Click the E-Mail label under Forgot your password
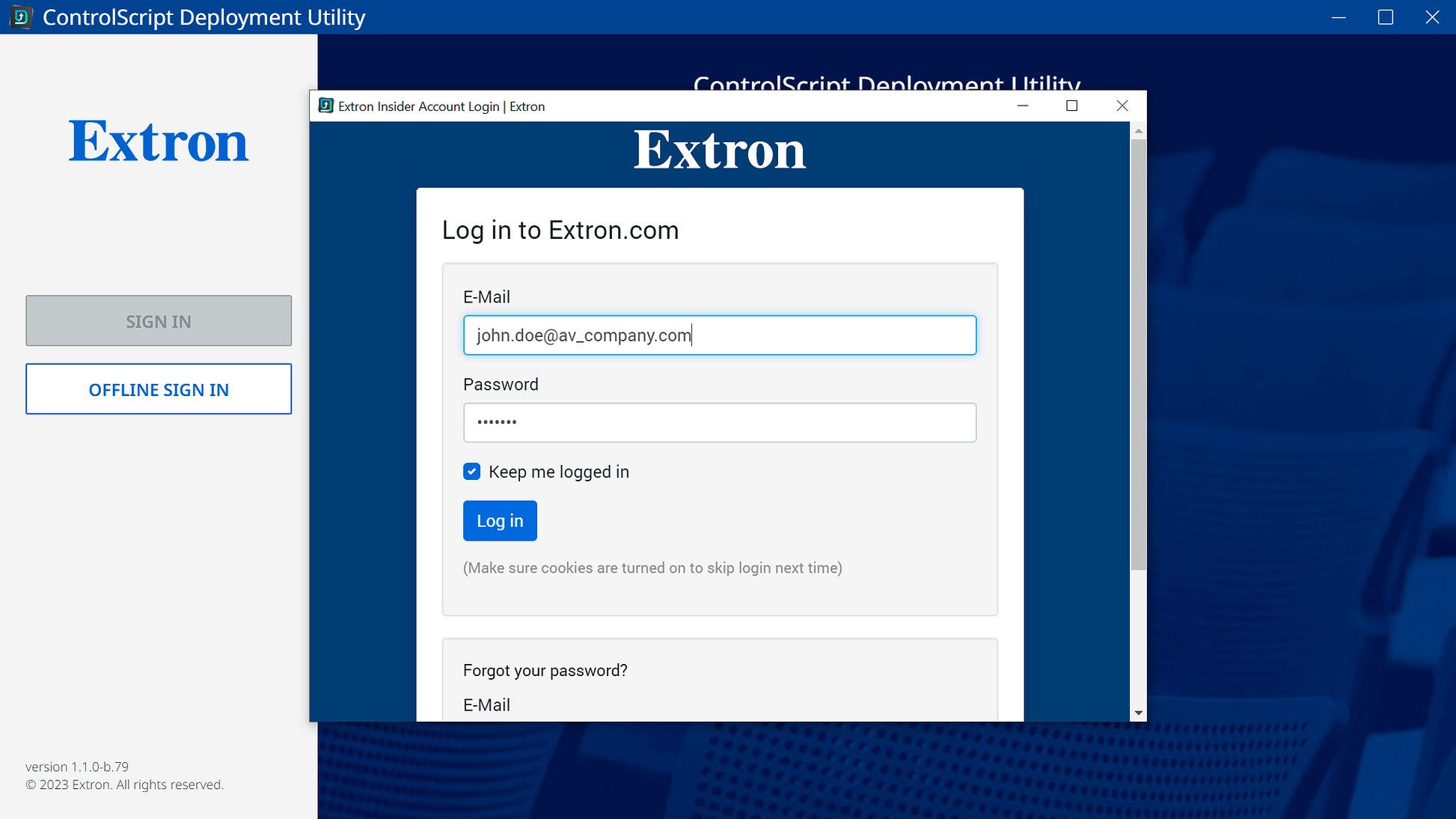Image resolution: width=1456 pixels, height=819 pixels. click(x=486, y=705)
